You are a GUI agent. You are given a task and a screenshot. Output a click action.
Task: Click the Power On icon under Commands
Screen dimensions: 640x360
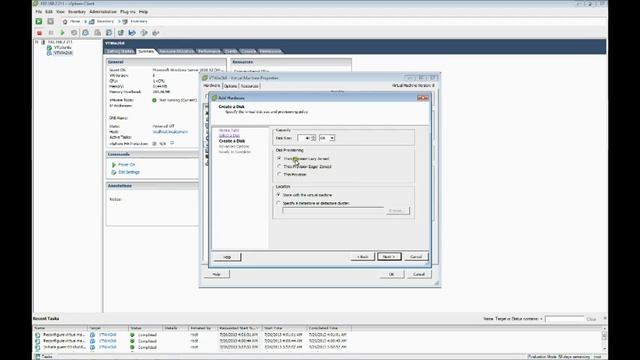click(x=114, y=164)
